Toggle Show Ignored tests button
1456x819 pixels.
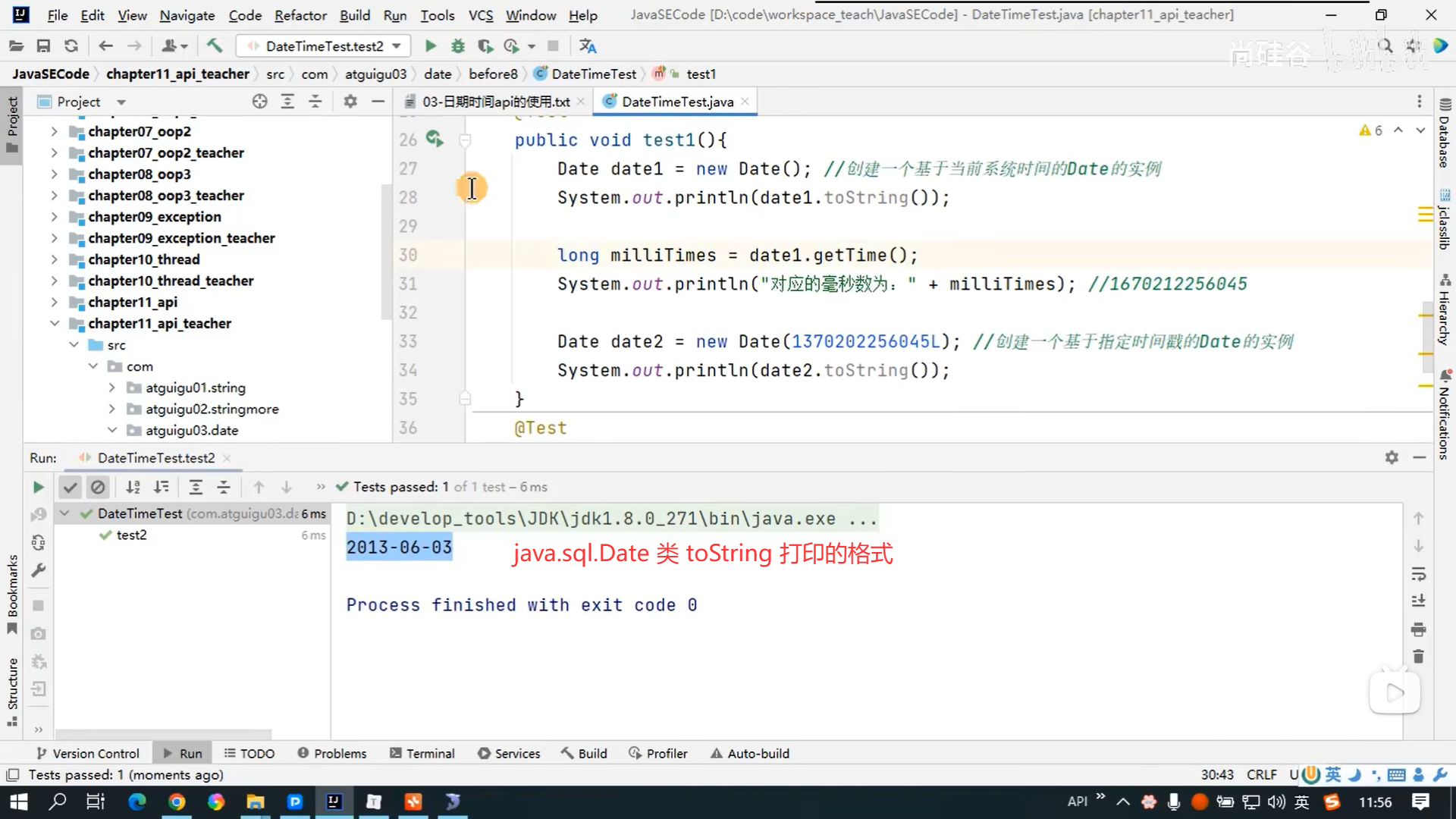pos(98,487)
